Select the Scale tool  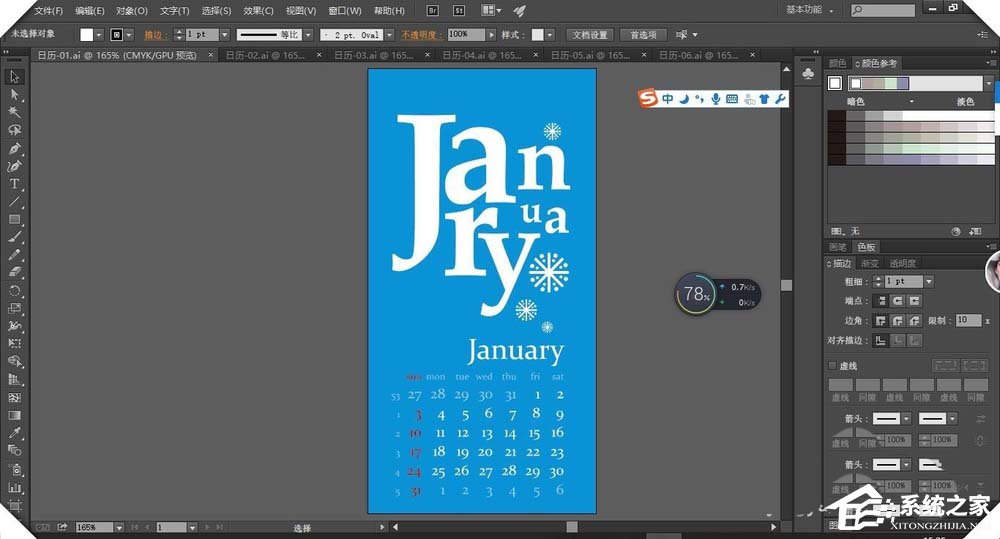[x=14, y=309]
